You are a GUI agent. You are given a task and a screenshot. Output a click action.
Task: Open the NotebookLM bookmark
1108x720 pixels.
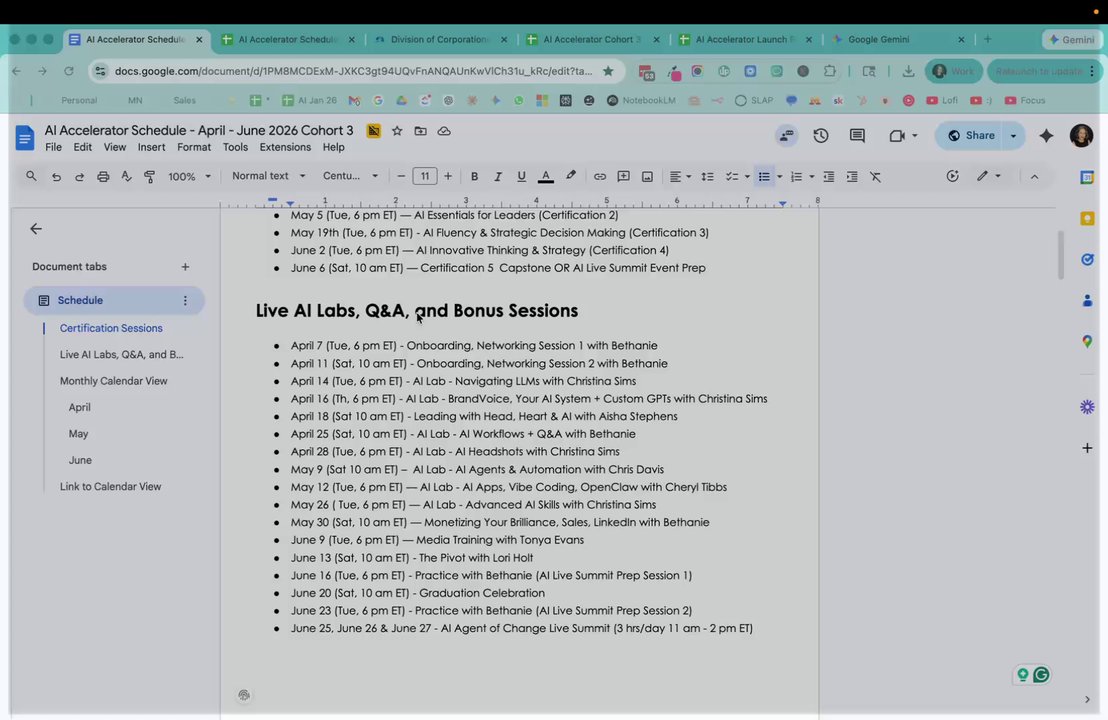click(641, 100)
